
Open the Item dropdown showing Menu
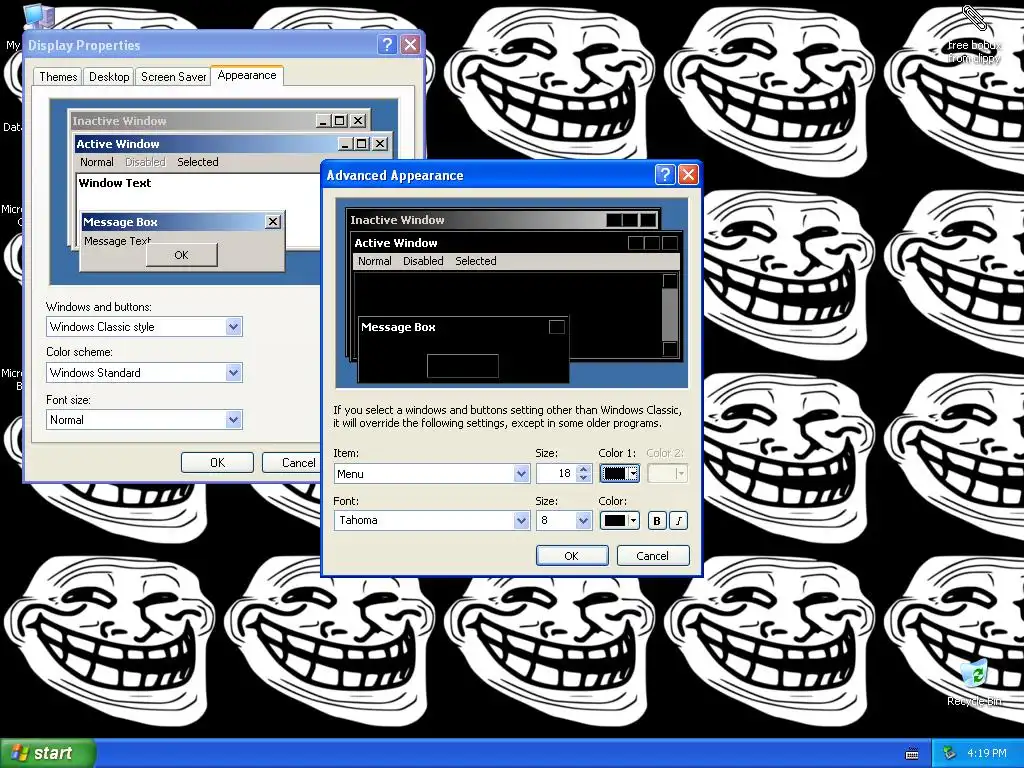(x=521, y=473)
